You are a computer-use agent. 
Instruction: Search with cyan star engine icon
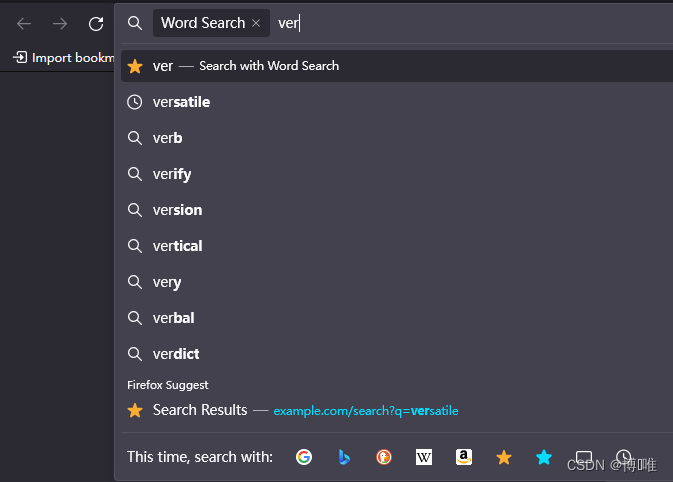pos(544,457)
